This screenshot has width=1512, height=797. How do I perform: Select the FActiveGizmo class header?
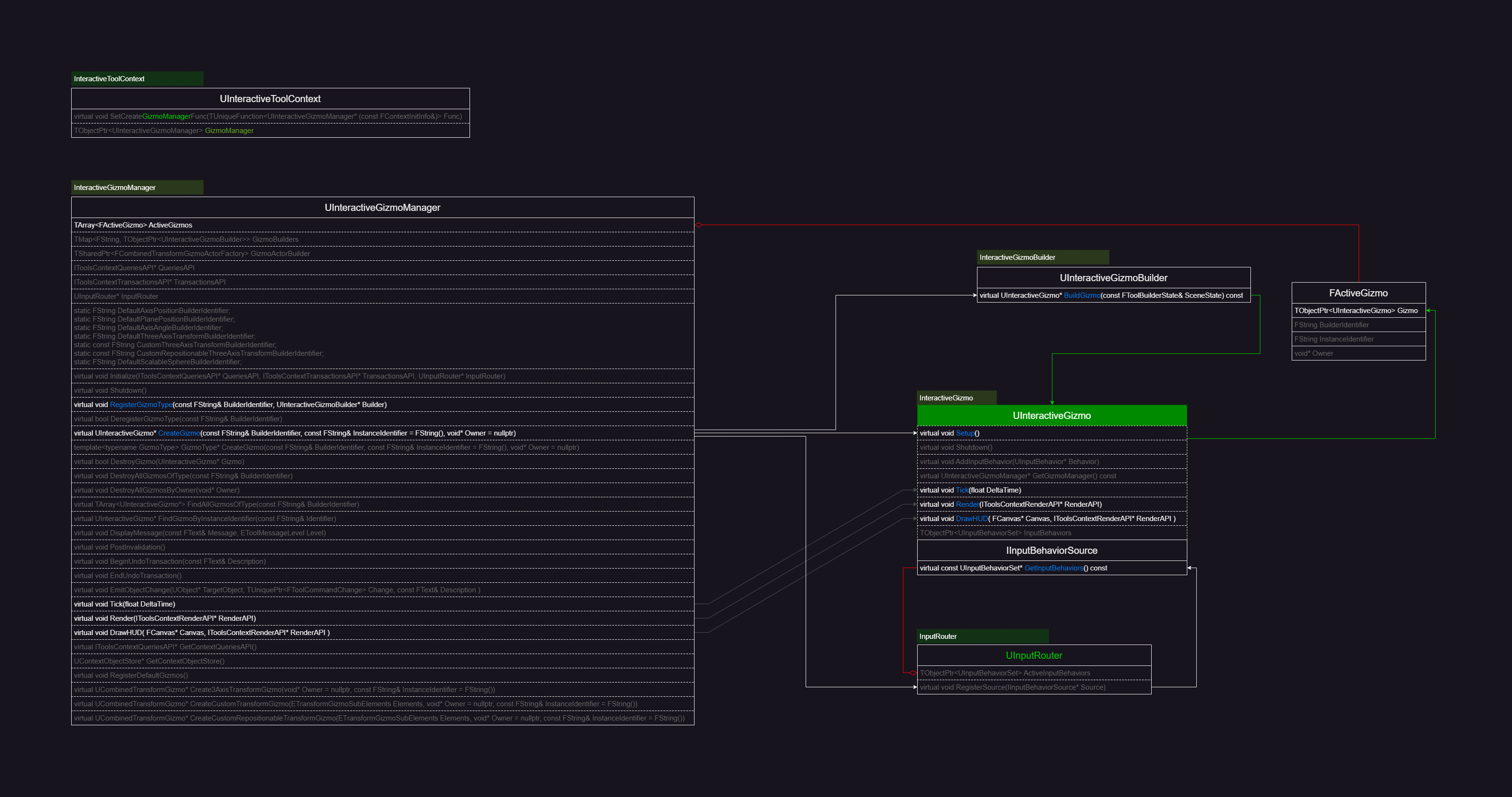[1358, 293]
